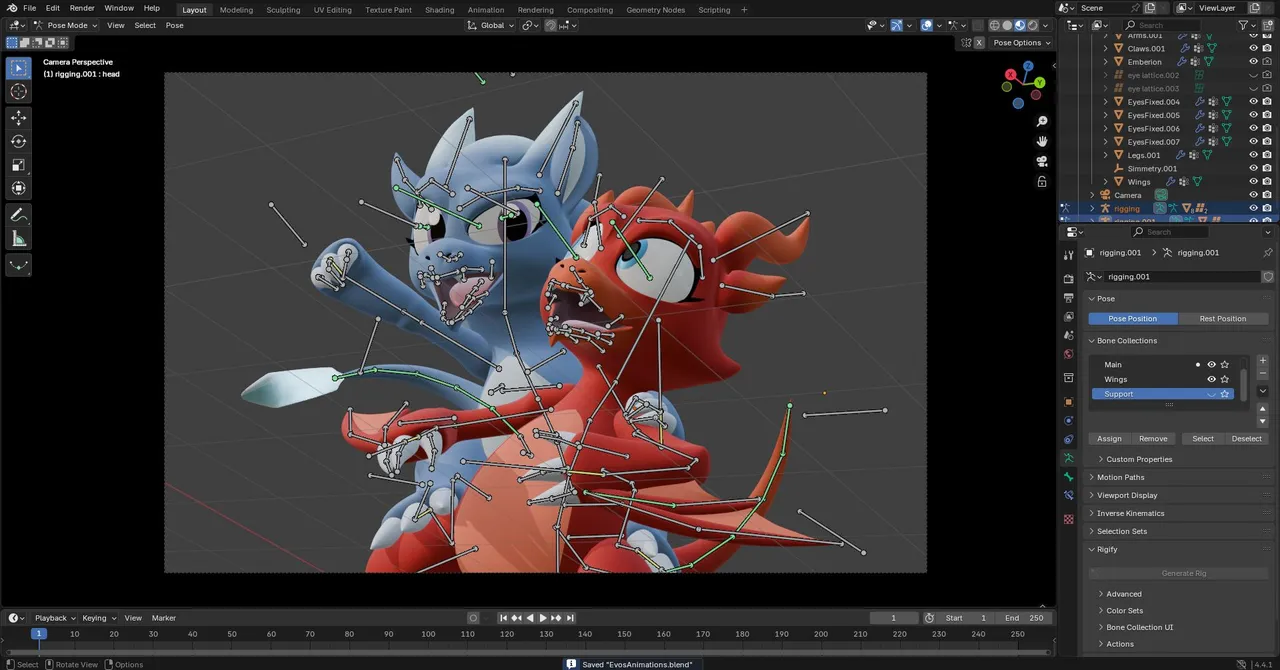
Task: Open the Pose menu in viewport header
Action: click(174, 25)
